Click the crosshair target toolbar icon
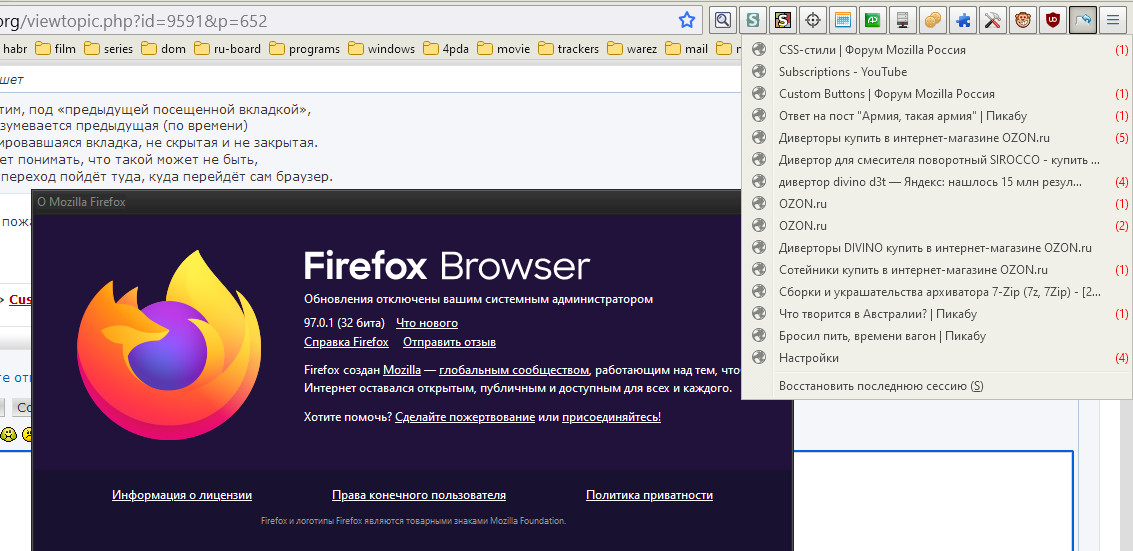 (812, 20)
